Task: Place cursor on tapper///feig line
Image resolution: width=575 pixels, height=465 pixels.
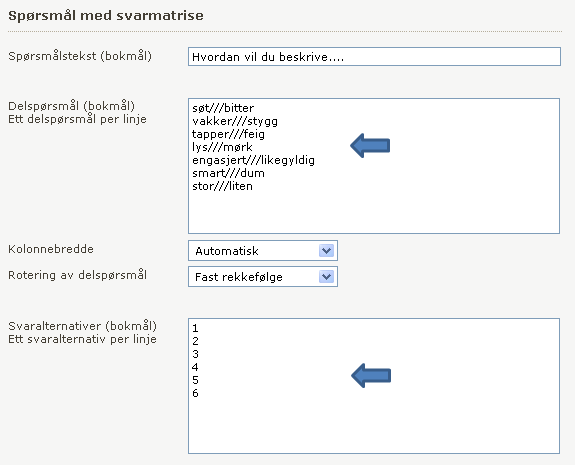Action: coord(228,134)
